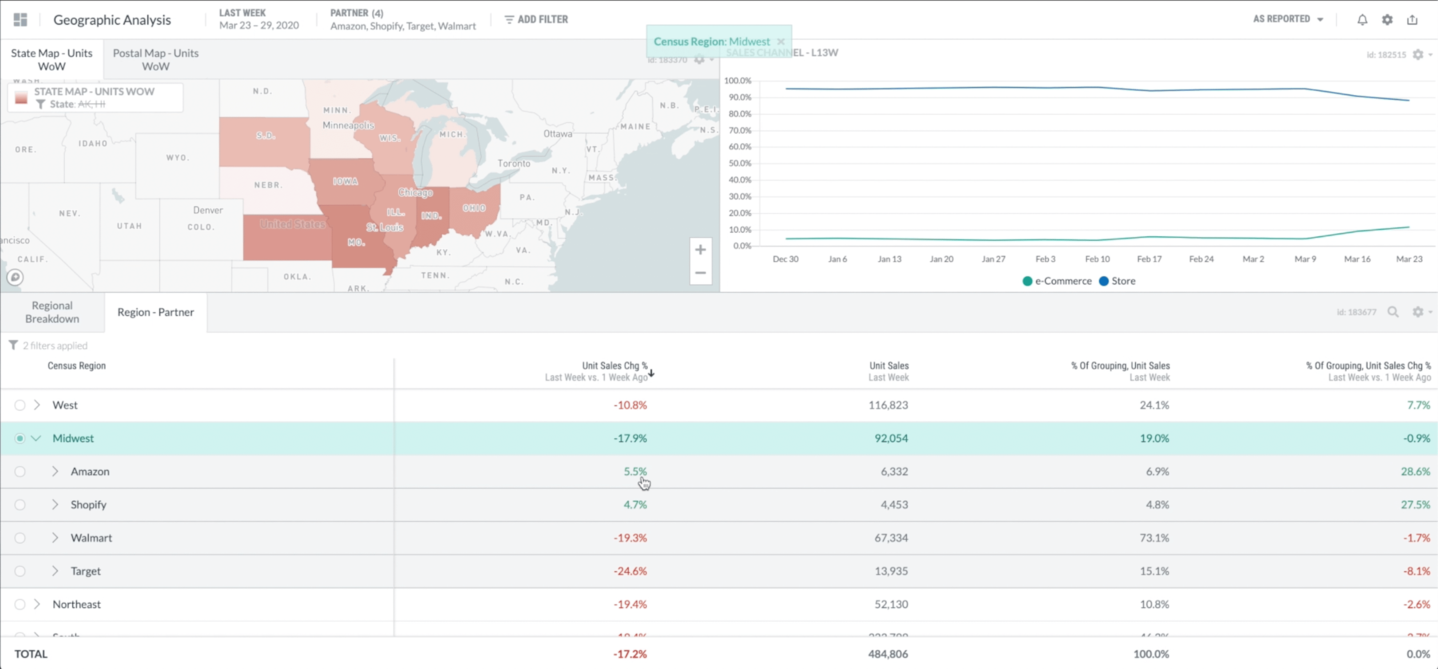Zoom in on the map
Screen dimensions: 1438x669
pyautogui.click(x=700, y=250)
